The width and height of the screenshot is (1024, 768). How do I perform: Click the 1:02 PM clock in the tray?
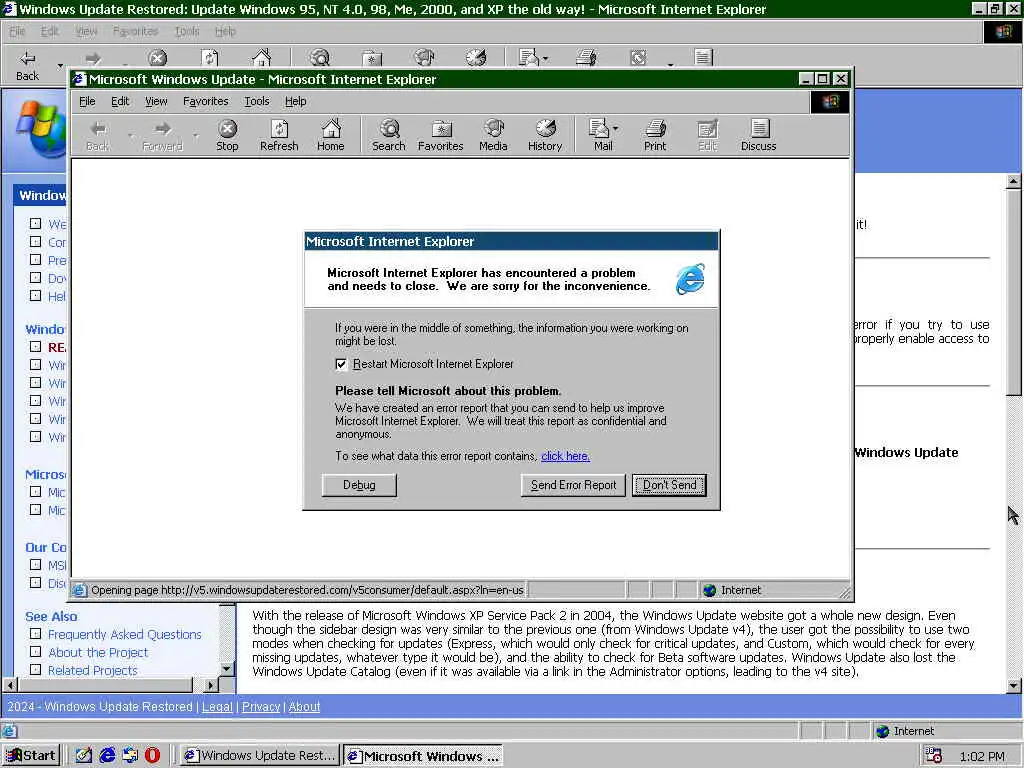(982, 756)
